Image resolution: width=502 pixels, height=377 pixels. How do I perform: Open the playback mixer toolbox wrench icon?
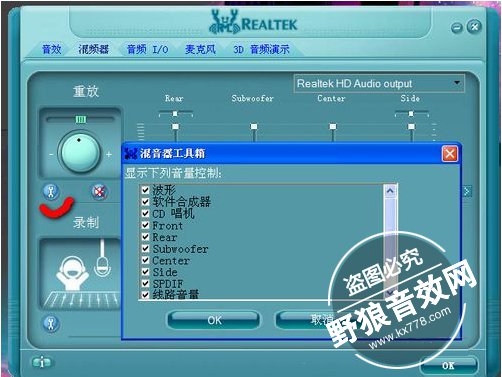pos(51,192)
